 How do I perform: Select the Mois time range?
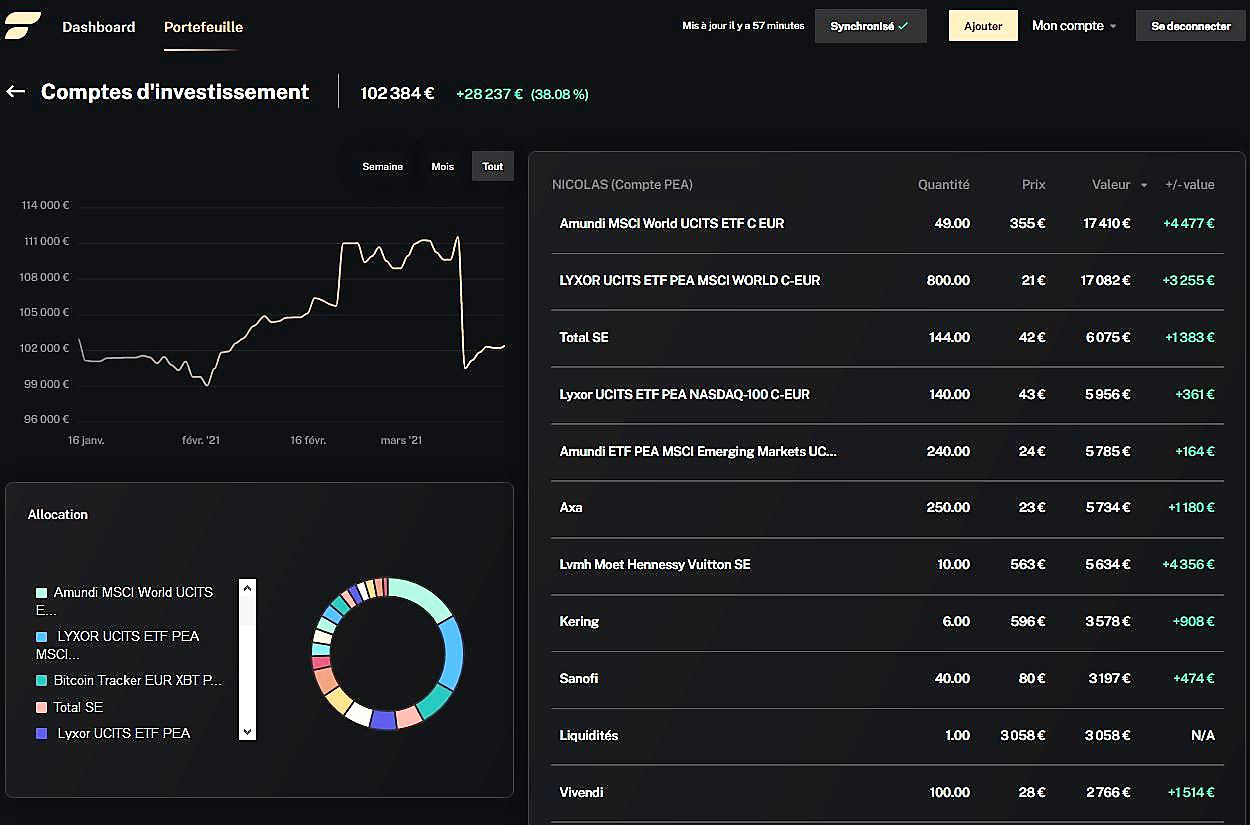click(442, 166)
